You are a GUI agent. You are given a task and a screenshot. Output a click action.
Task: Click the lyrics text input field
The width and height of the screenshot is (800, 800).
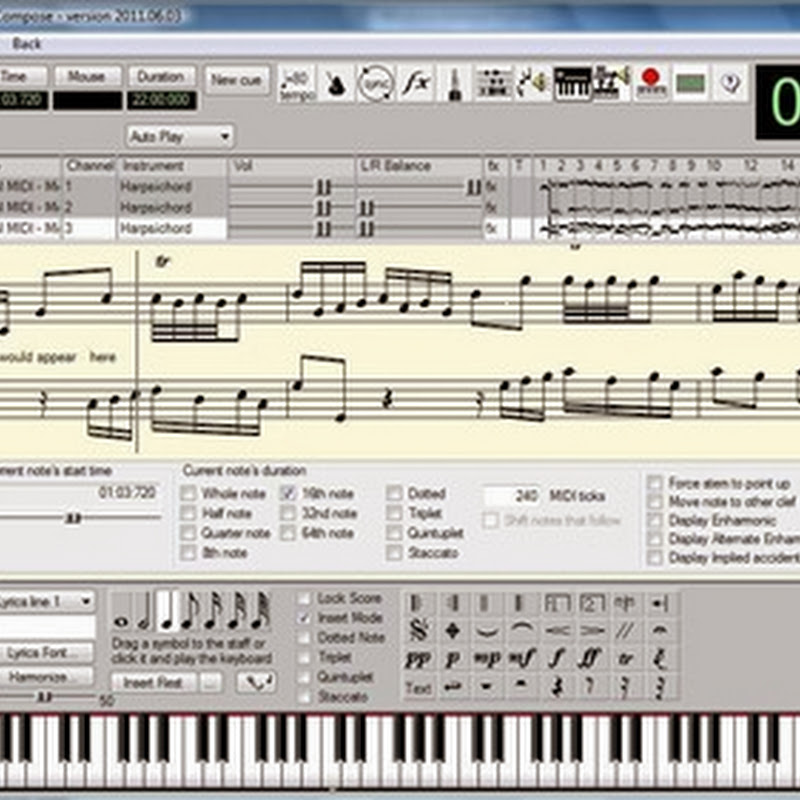tap(47, 627)
